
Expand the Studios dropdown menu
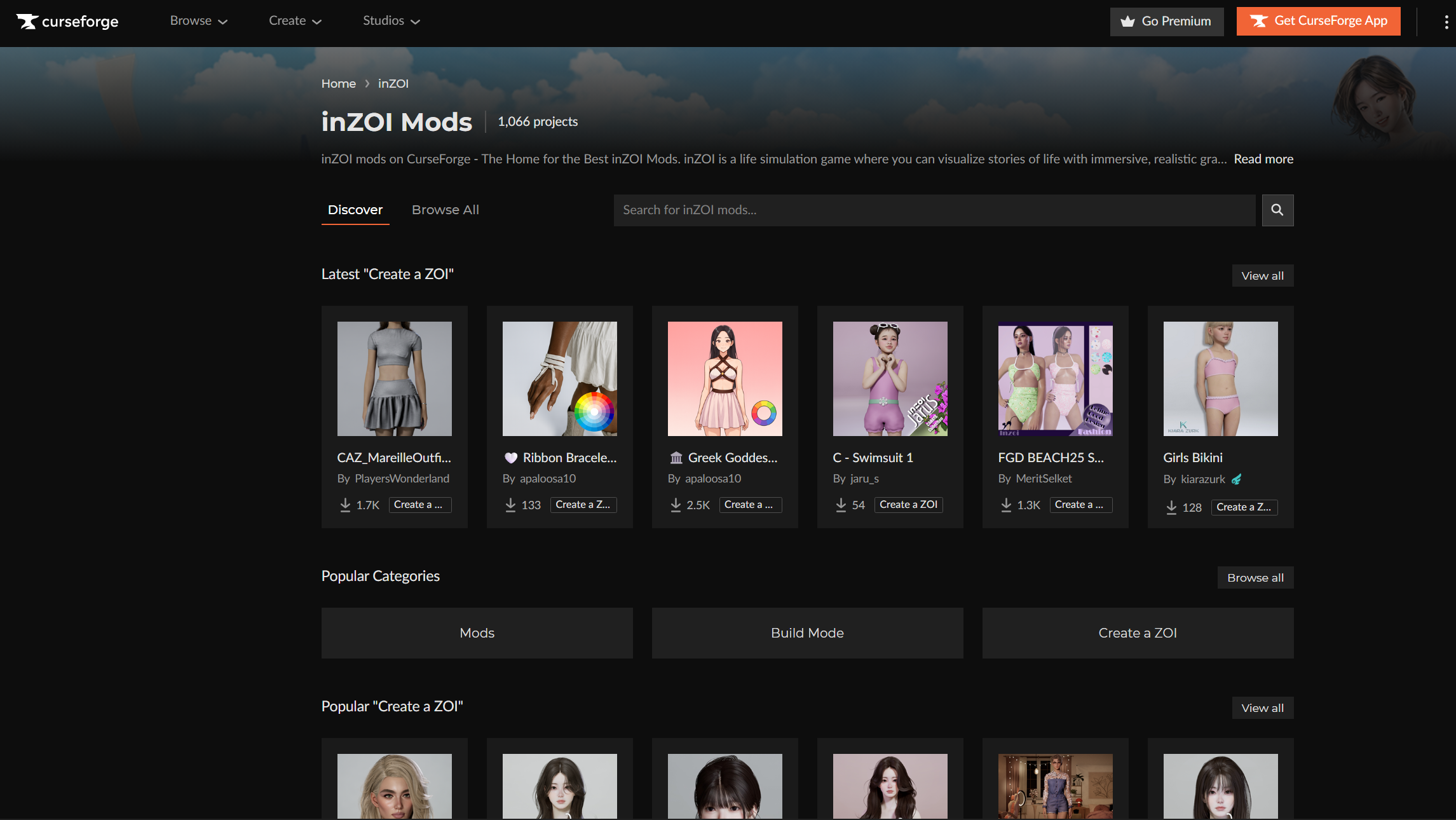tap(391, 21)
